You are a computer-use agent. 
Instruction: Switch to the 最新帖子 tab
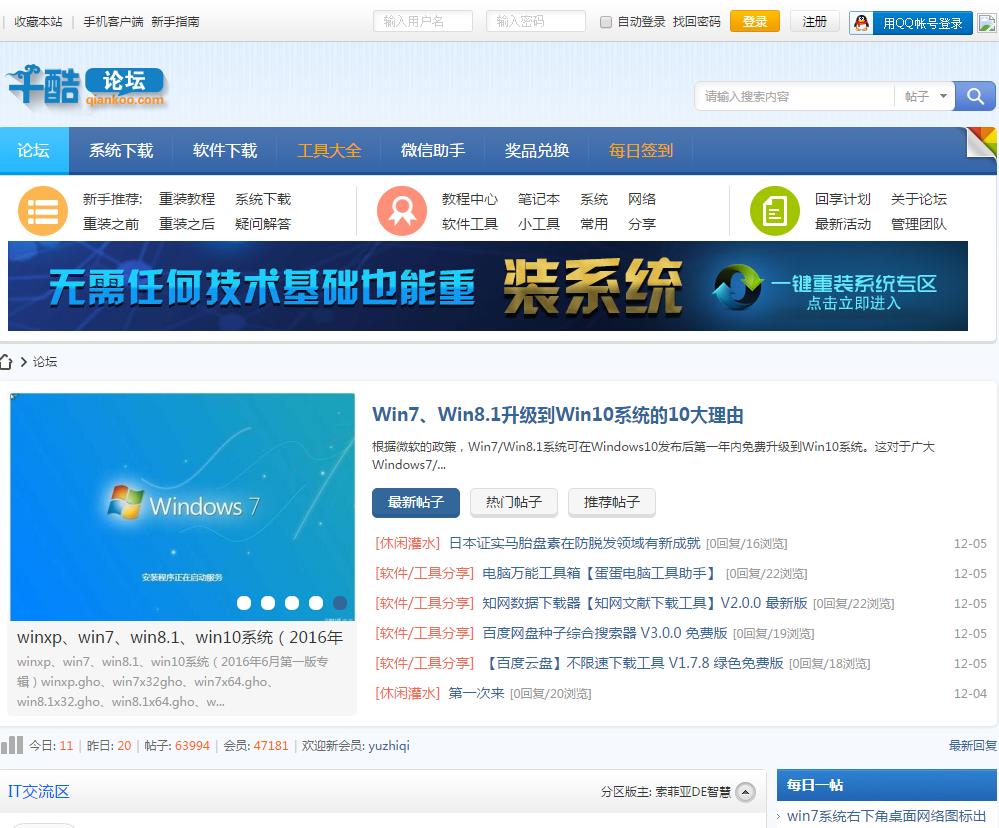pos(415,503)
